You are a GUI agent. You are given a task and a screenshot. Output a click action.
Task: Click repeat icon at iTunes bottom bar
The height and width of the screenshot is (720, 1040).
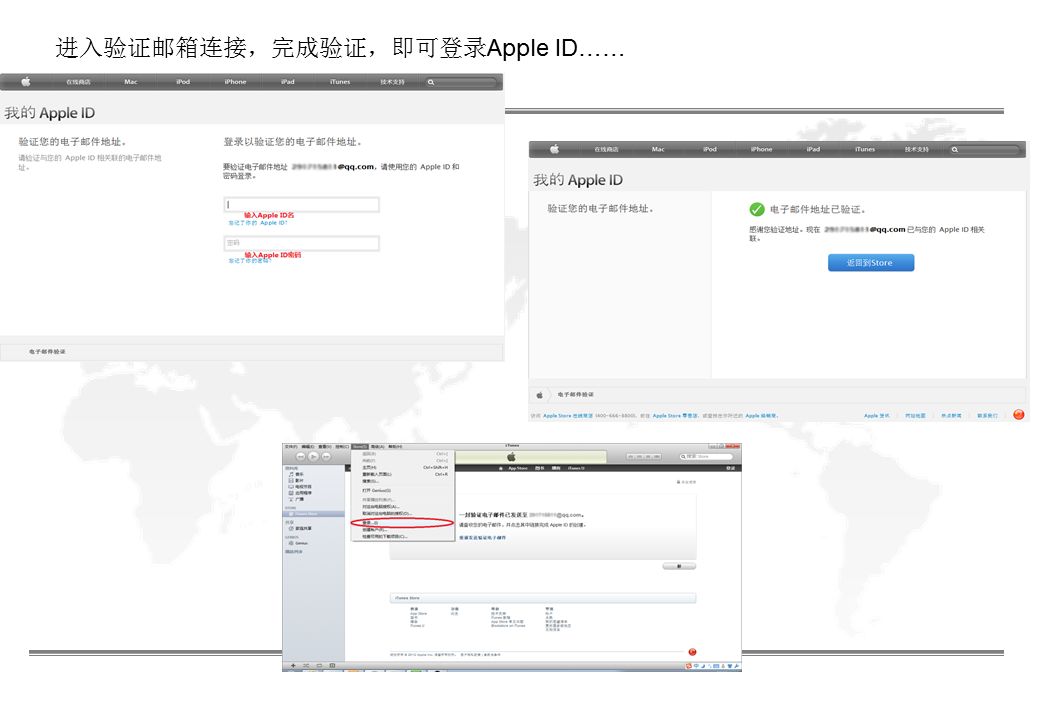(319, 665)
